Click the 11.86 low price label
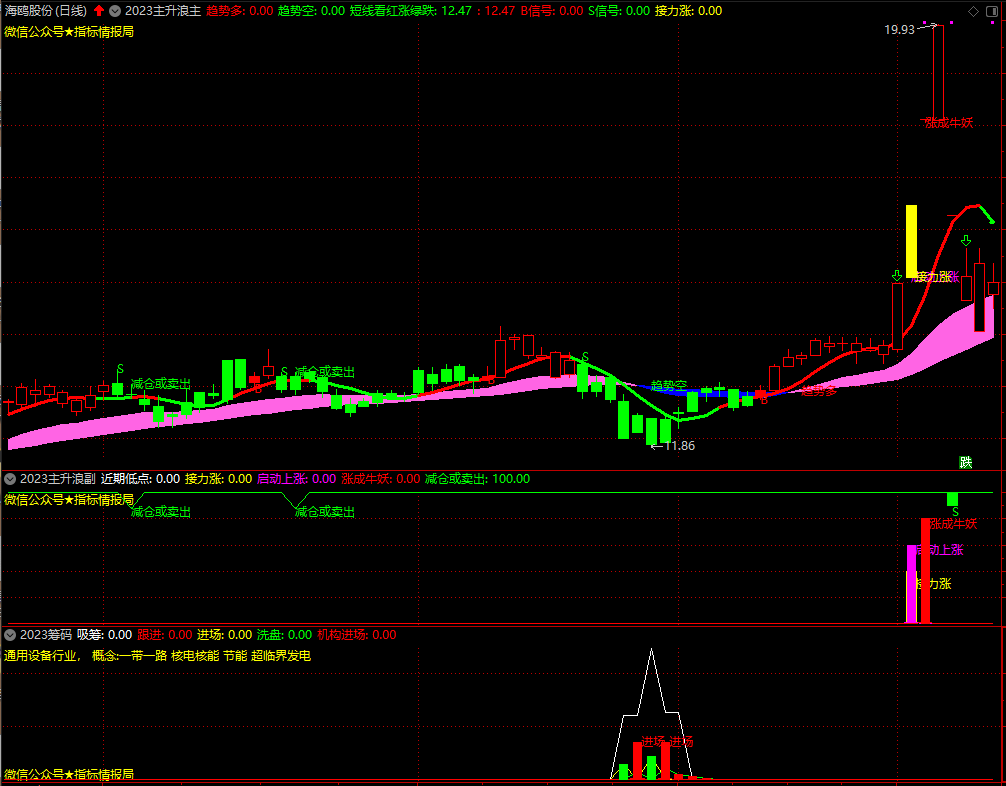 click(679, 445)
